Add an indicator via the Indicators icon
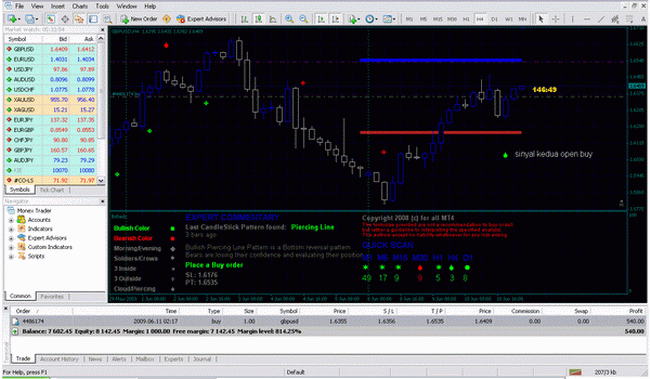The width and height of the screenshot is (650, 379). pyautogui.click(x=352, y=19)
